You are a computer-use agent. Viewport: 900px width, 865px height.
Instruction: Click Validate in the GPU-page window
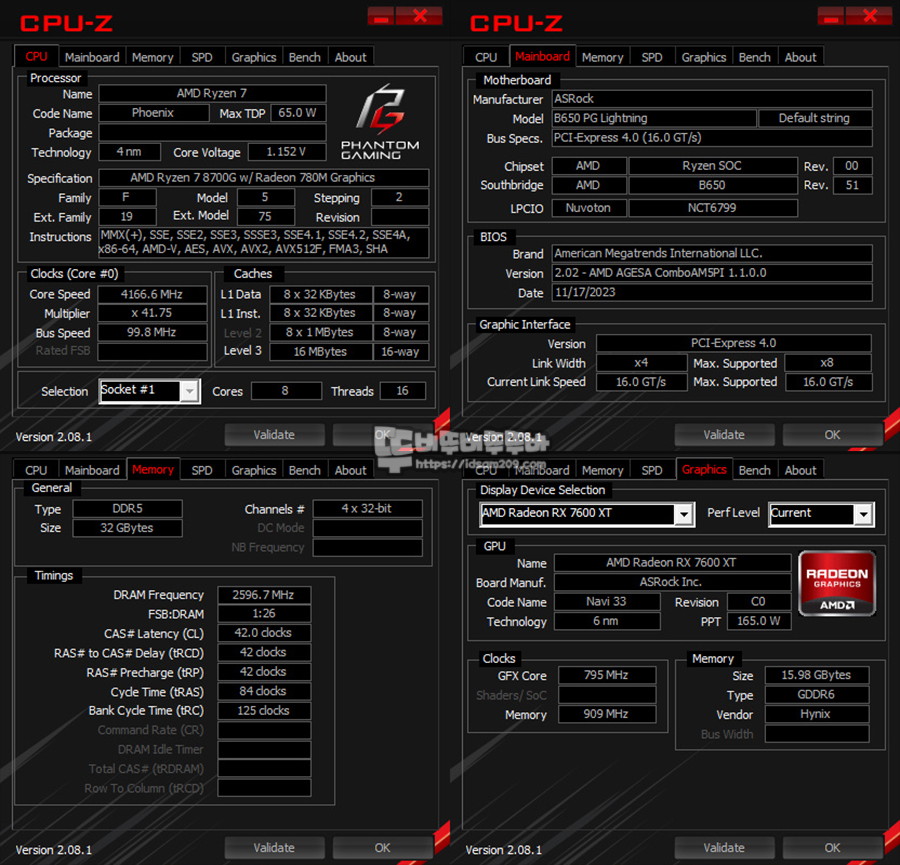(x=724, y=848)
